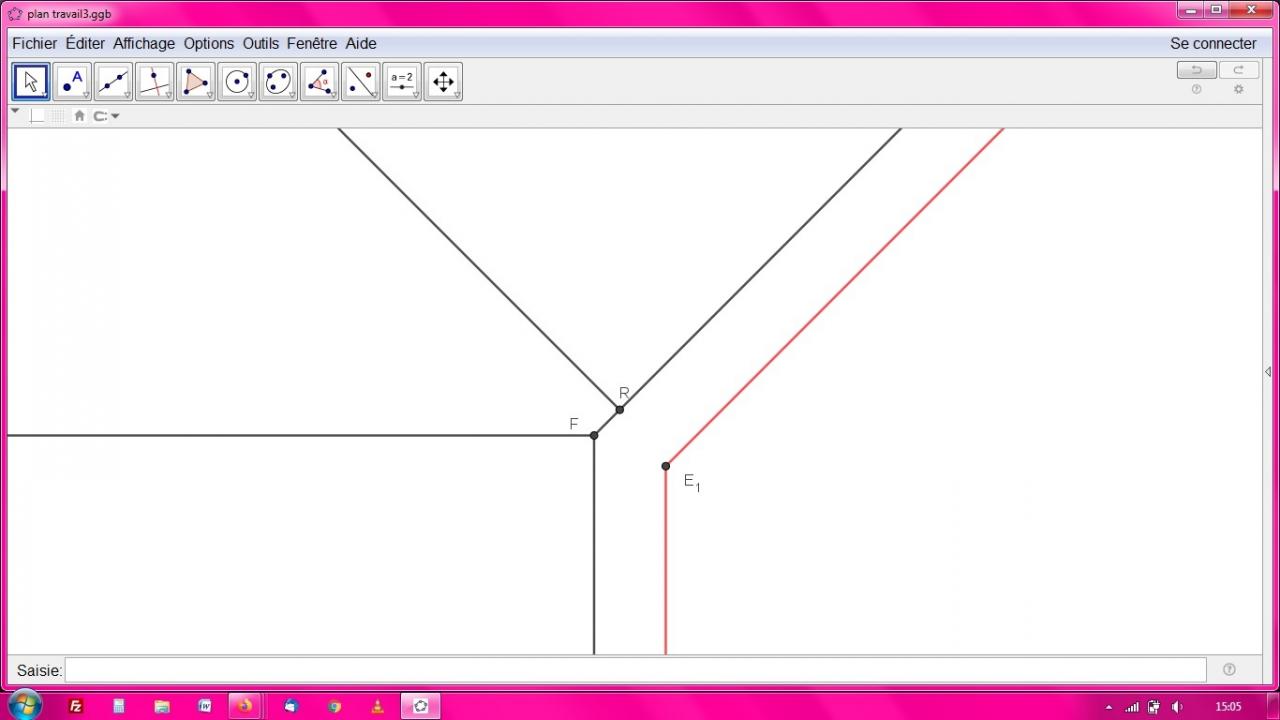
Task: Open the Fichier menu
Action: tap(35, 44)
